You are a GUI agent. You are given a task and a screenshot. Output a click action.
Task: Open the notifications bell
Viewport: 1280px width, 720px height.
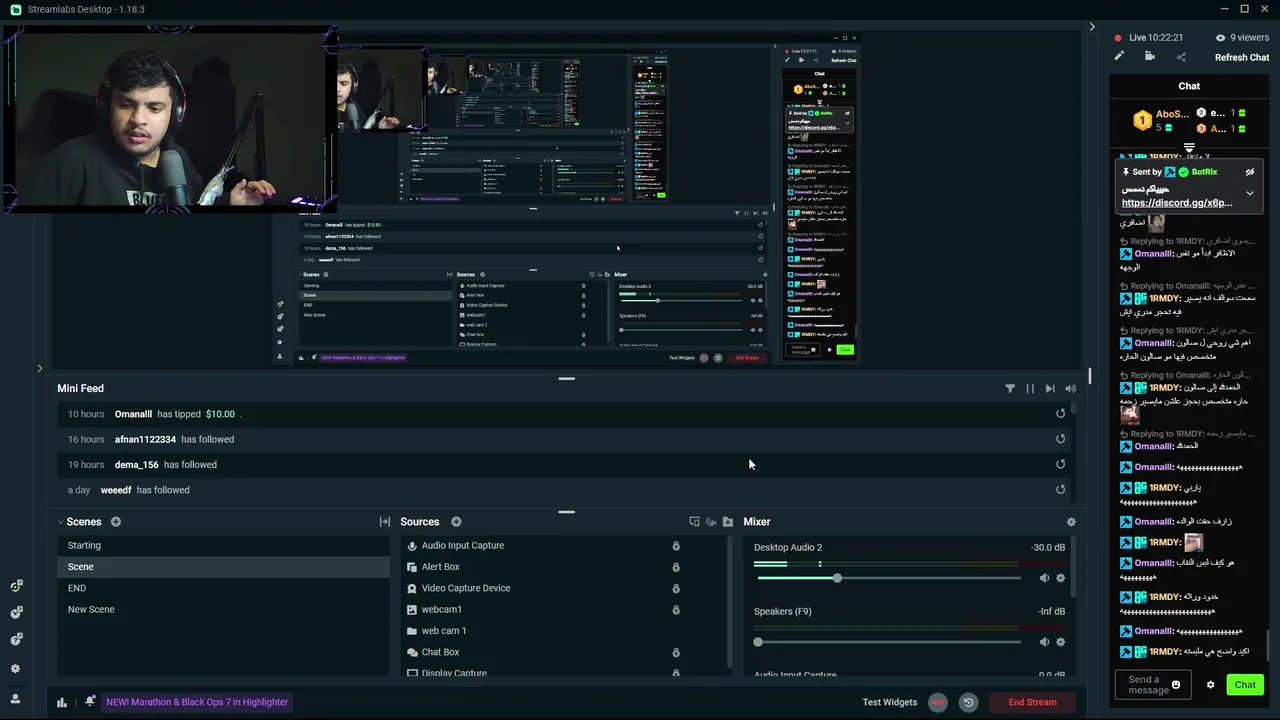point(89,702)
